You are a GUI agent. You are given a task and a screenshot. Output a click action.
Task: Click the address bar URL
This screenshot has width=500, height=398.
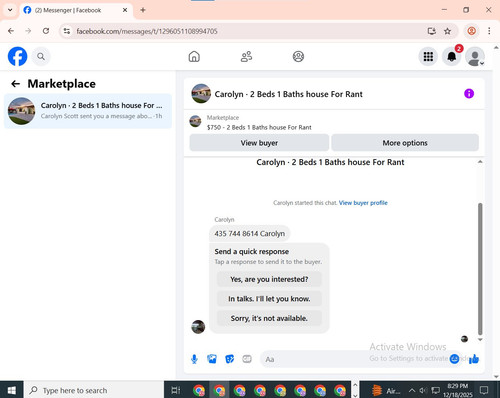[147, 31]
